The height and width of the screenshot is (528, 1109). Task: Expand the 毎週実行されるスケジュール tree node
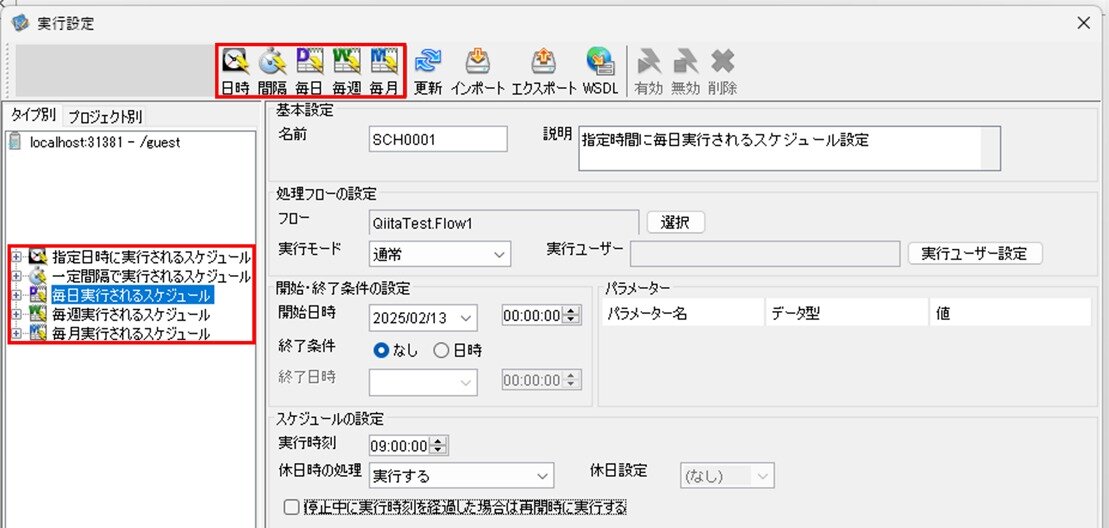coord(16,315)
